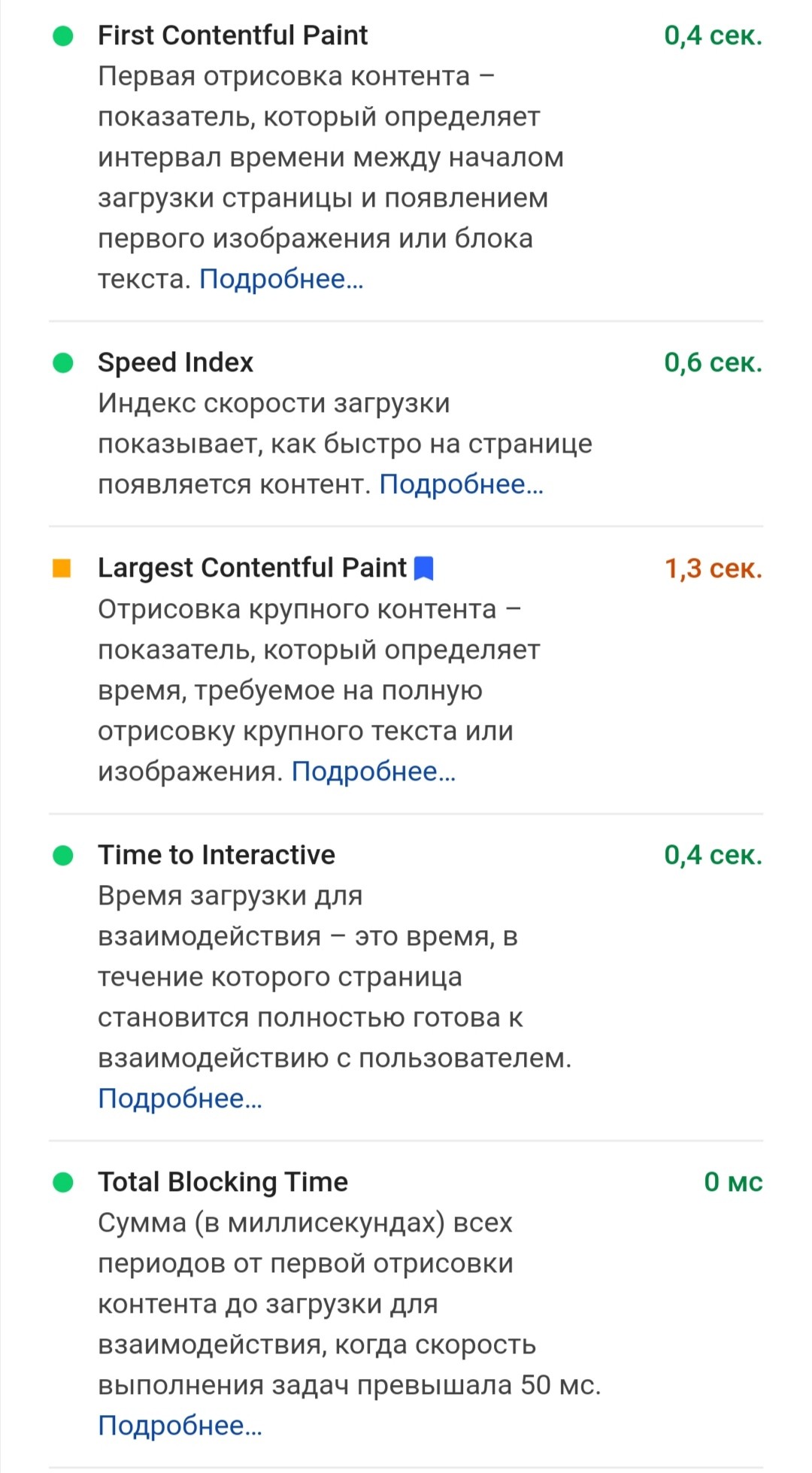
Task: Click the 0 мс blocking time value
Action: (x=733, y=1182)
